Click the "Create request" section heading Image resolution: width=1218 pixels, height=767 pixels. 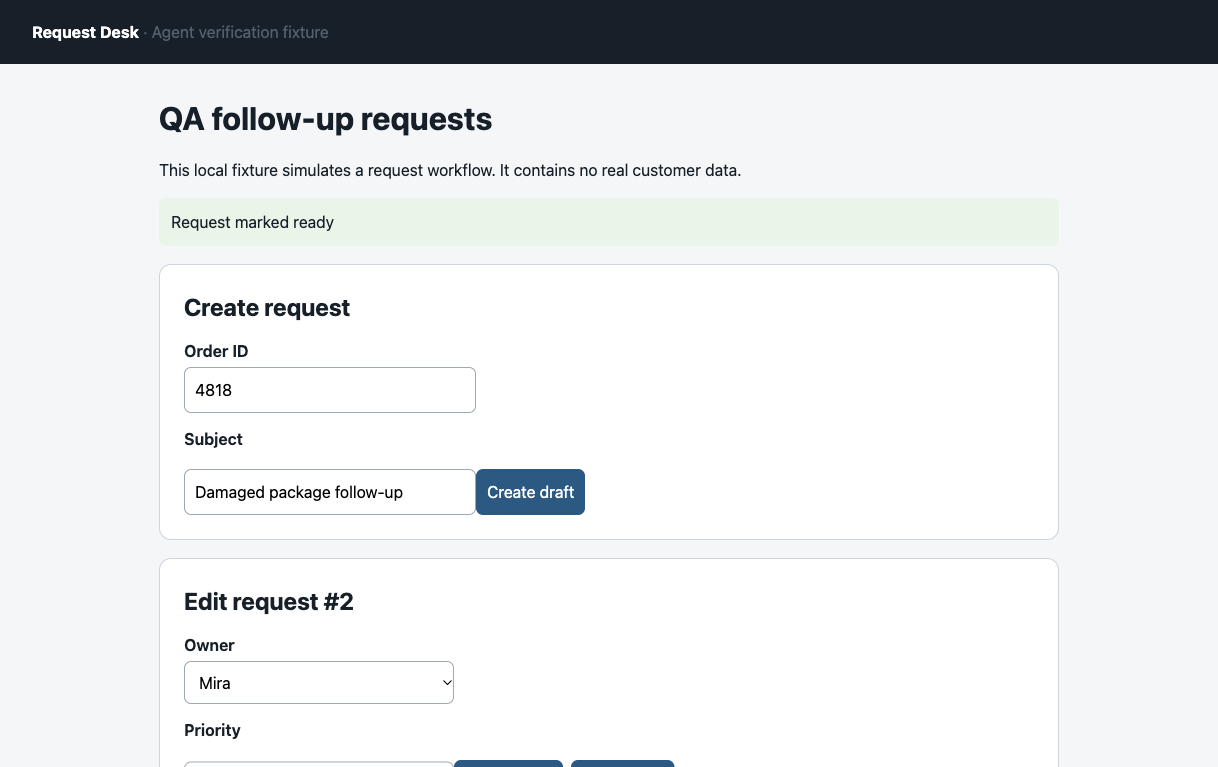tap(267, 308)
